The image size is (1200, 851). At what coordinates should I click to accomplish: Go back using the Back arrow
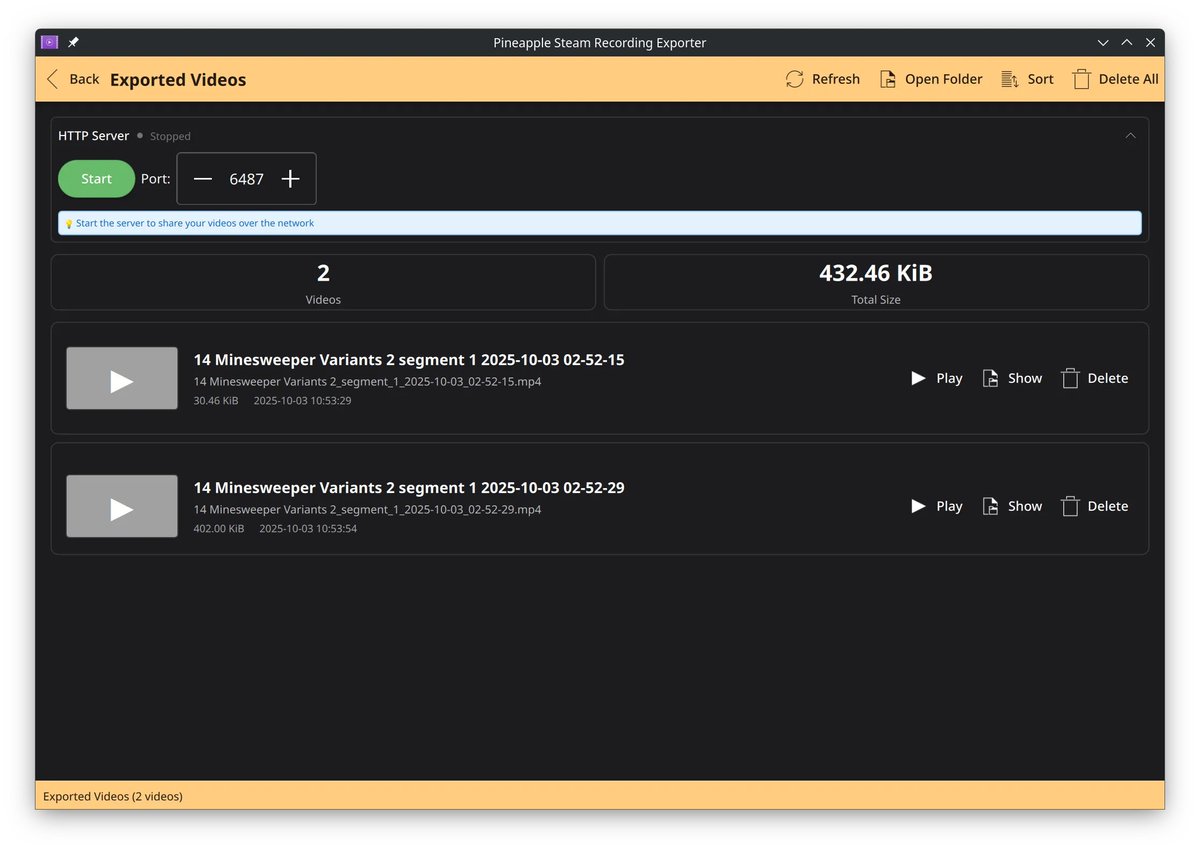[x=53, y=79]
